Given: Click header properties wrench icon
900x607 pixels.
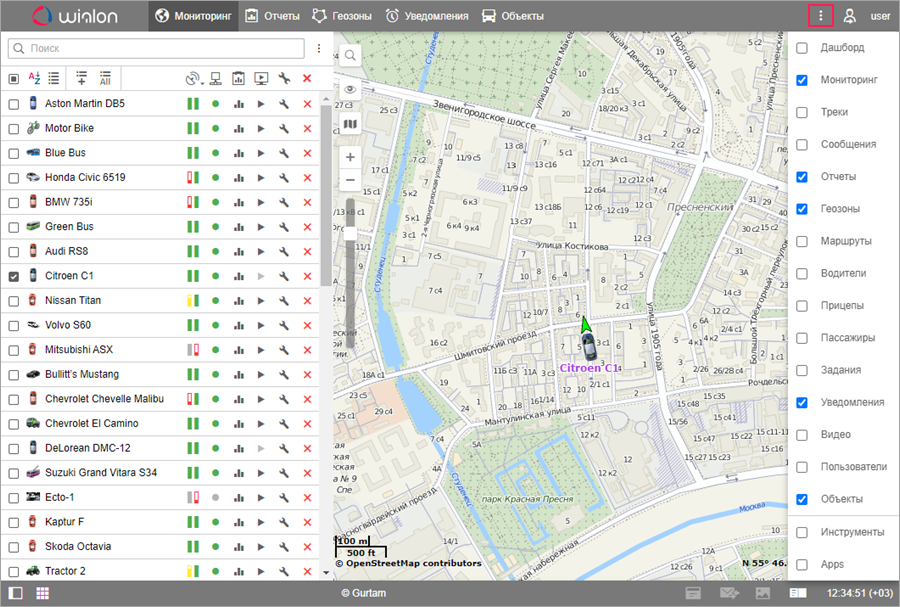Looking at the screenshot, I should click(284, 79).
